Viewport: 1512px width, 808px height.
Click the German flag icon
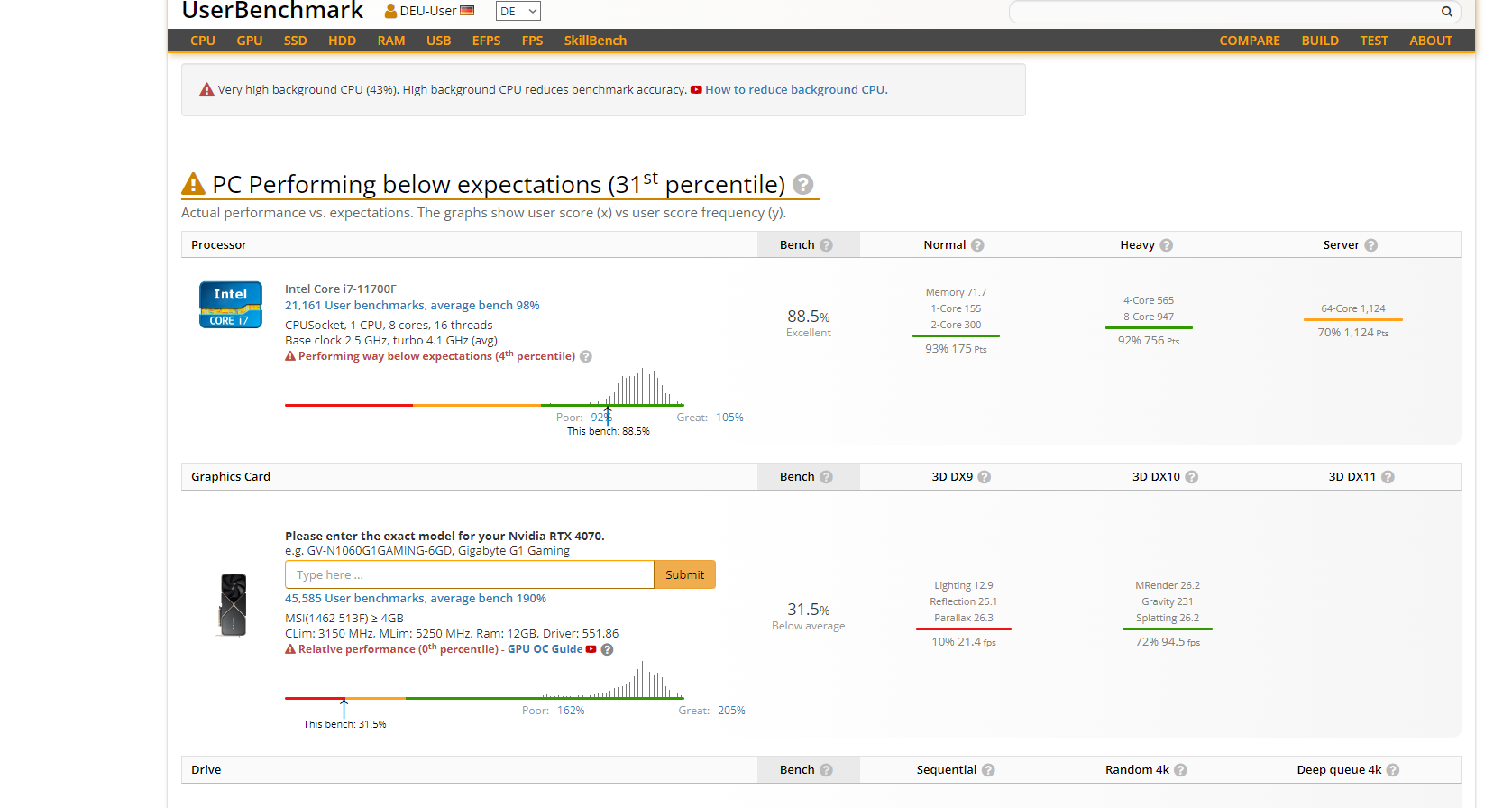click(x=467, y=11)
